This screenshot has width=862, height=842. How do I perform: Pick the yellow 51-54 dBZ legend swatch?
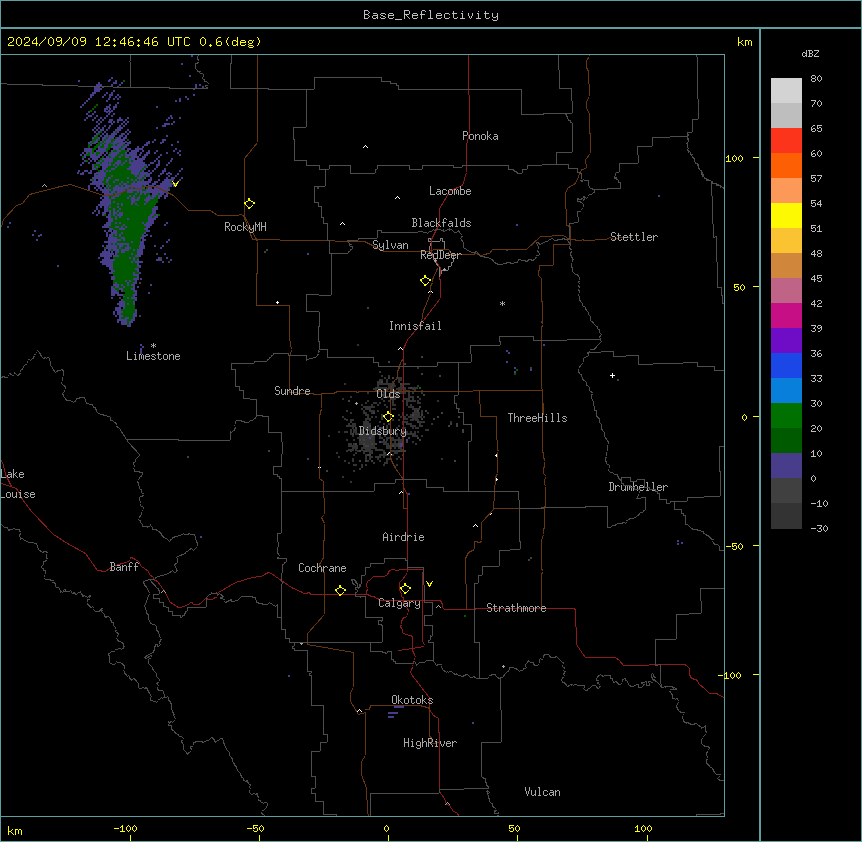point(786,215)
